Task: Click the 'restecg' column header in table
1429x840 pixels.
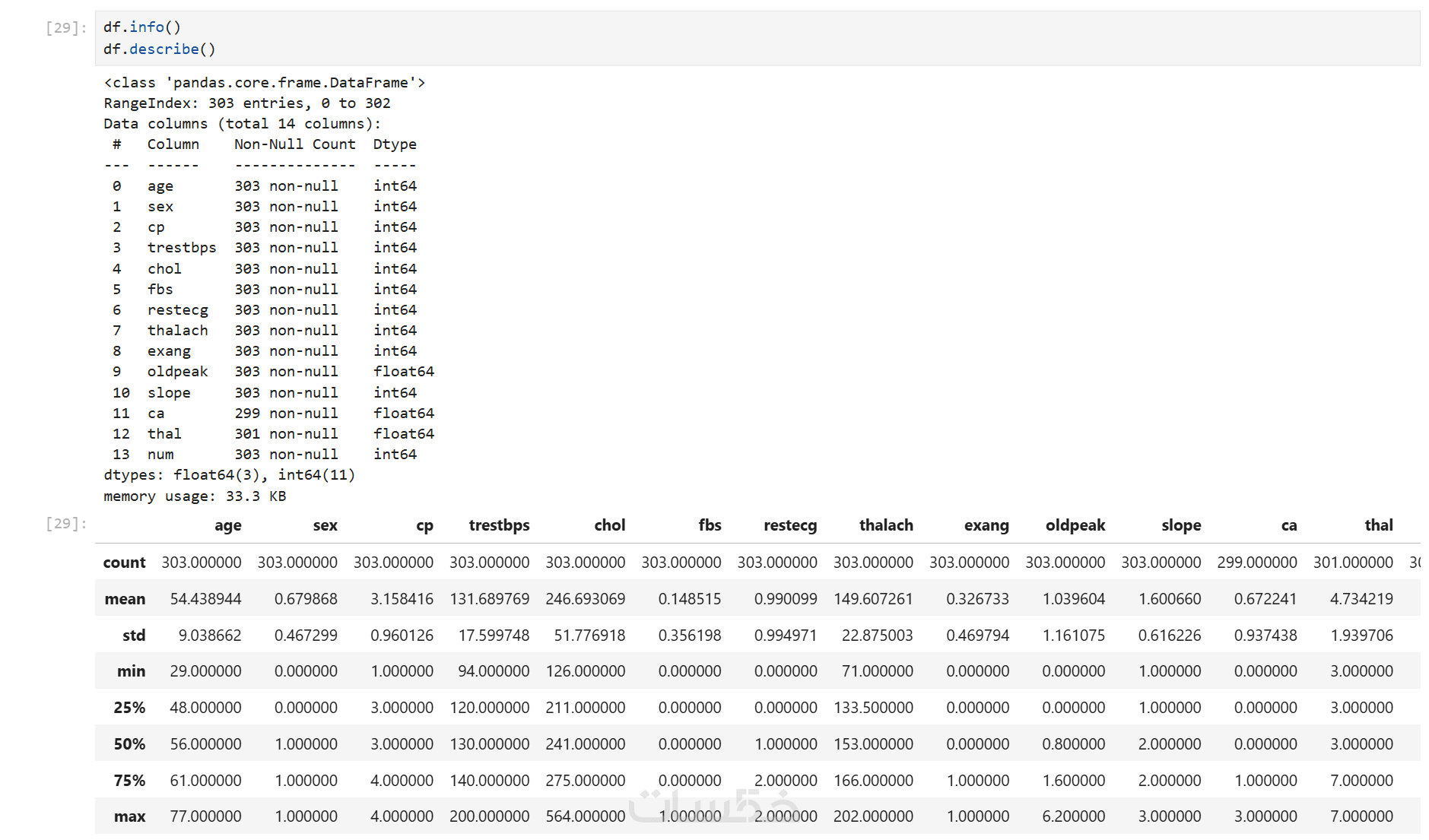Action: coord(790,525)
